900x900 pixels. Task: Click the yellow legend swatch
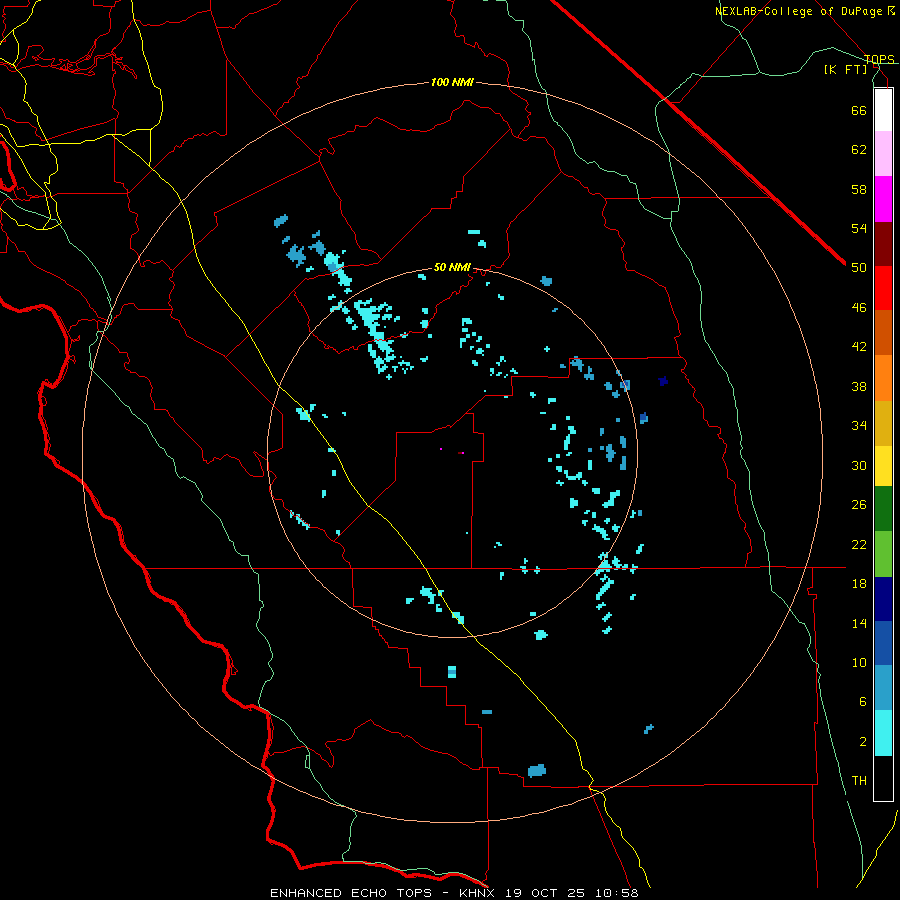pyautogui.click(x=883, y=466)
